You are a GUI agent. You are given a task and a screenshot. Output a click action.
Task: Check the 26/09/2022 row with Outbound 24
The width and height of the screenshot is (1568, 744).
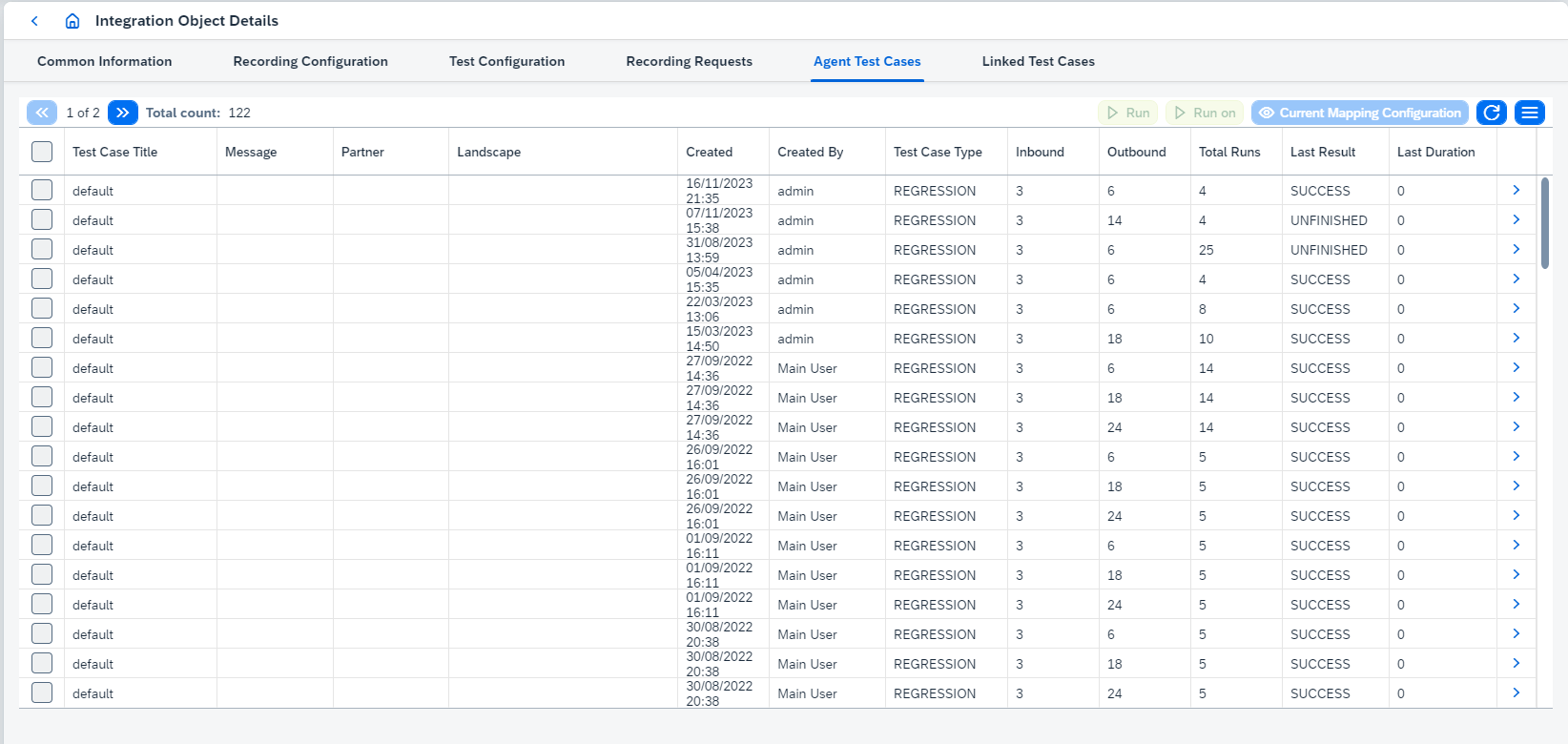(x=42, y=515)
